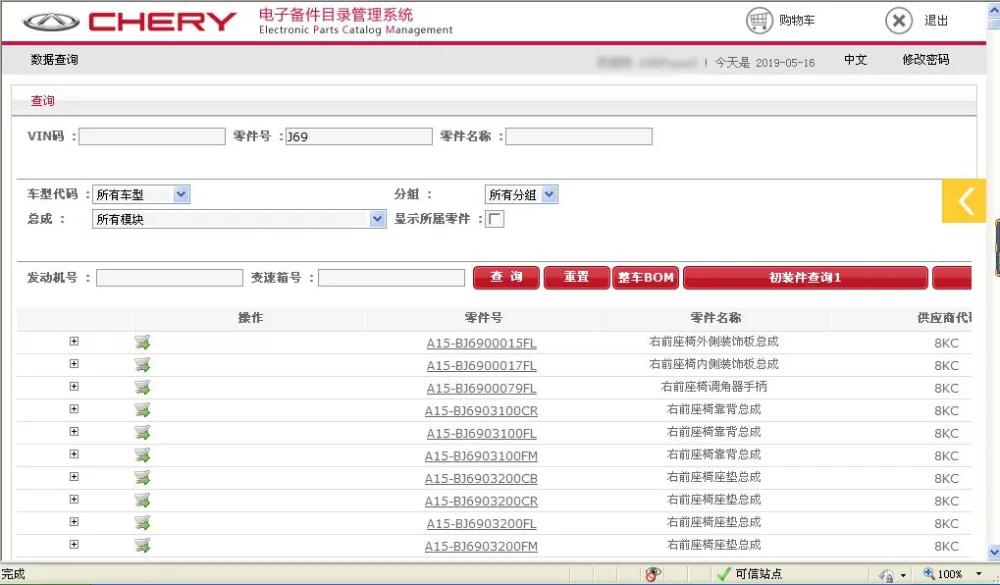Open the 数据查询 menu

[x=54, y=60]
